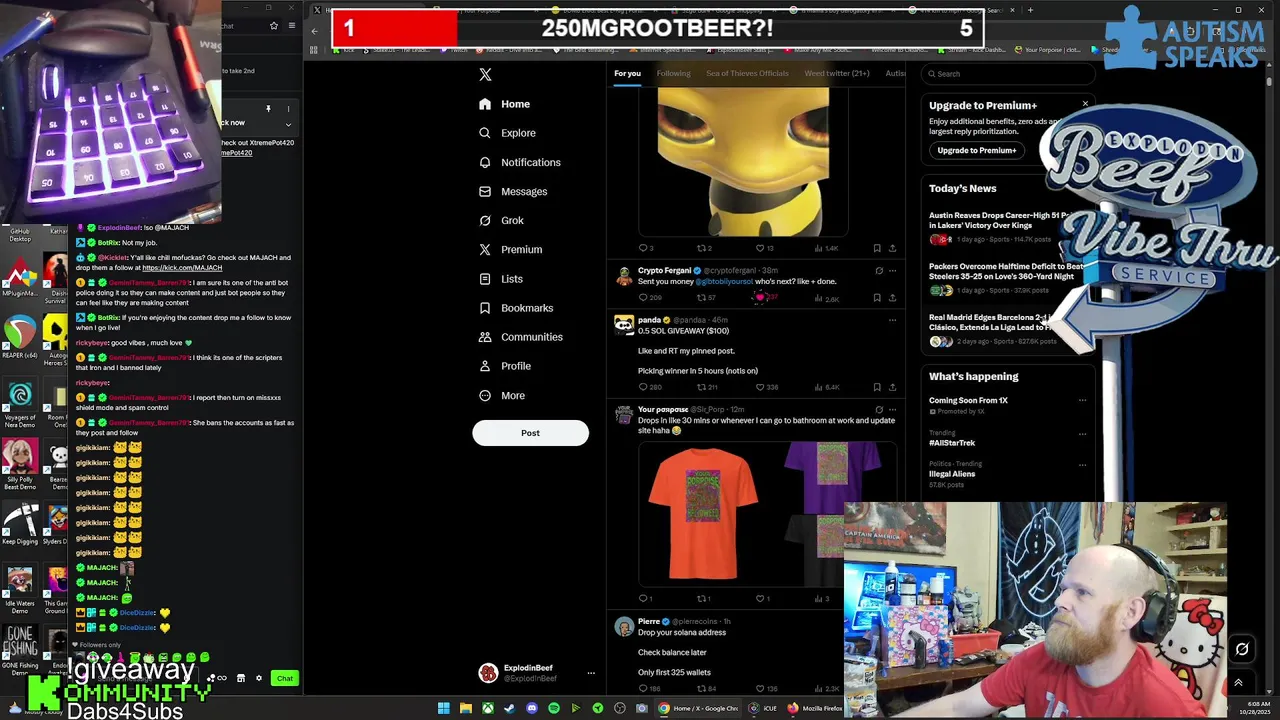
Task: Open more options on panda's post
Action: click(x=892, y=320)
